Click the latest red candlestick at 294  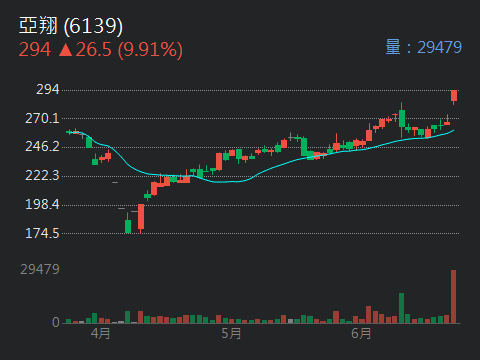coord(454,96)
